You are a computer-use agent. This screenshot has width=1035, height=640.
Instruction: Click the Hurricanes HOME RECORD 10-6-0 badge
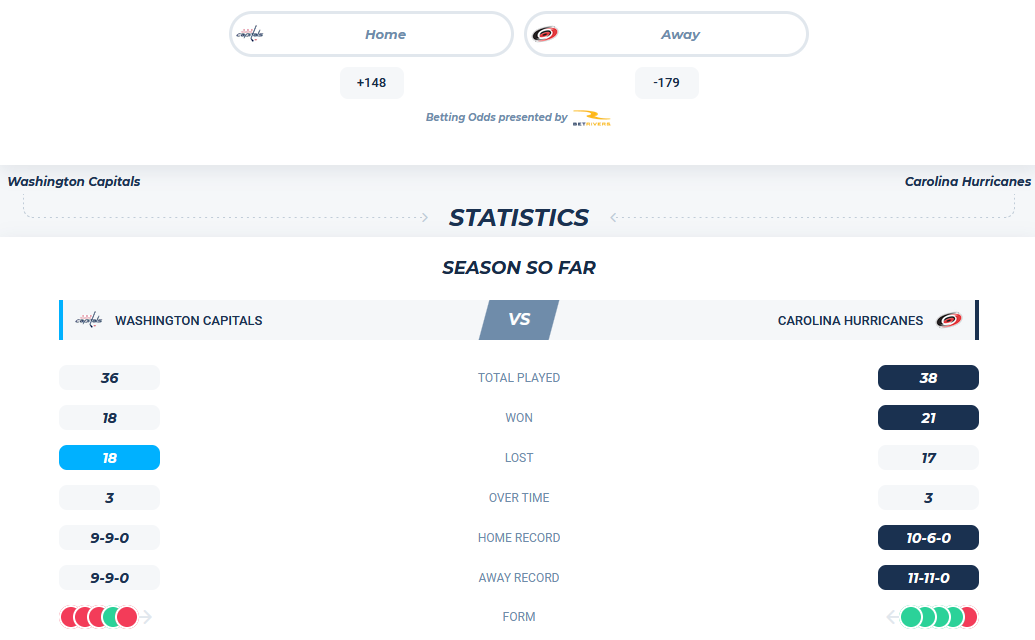click(928, 538)
